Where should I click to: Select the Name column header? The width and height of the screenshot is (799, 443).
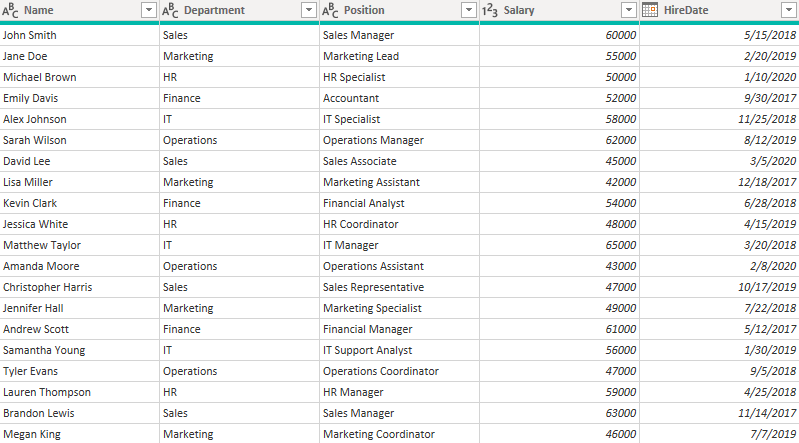click(79, 10)
